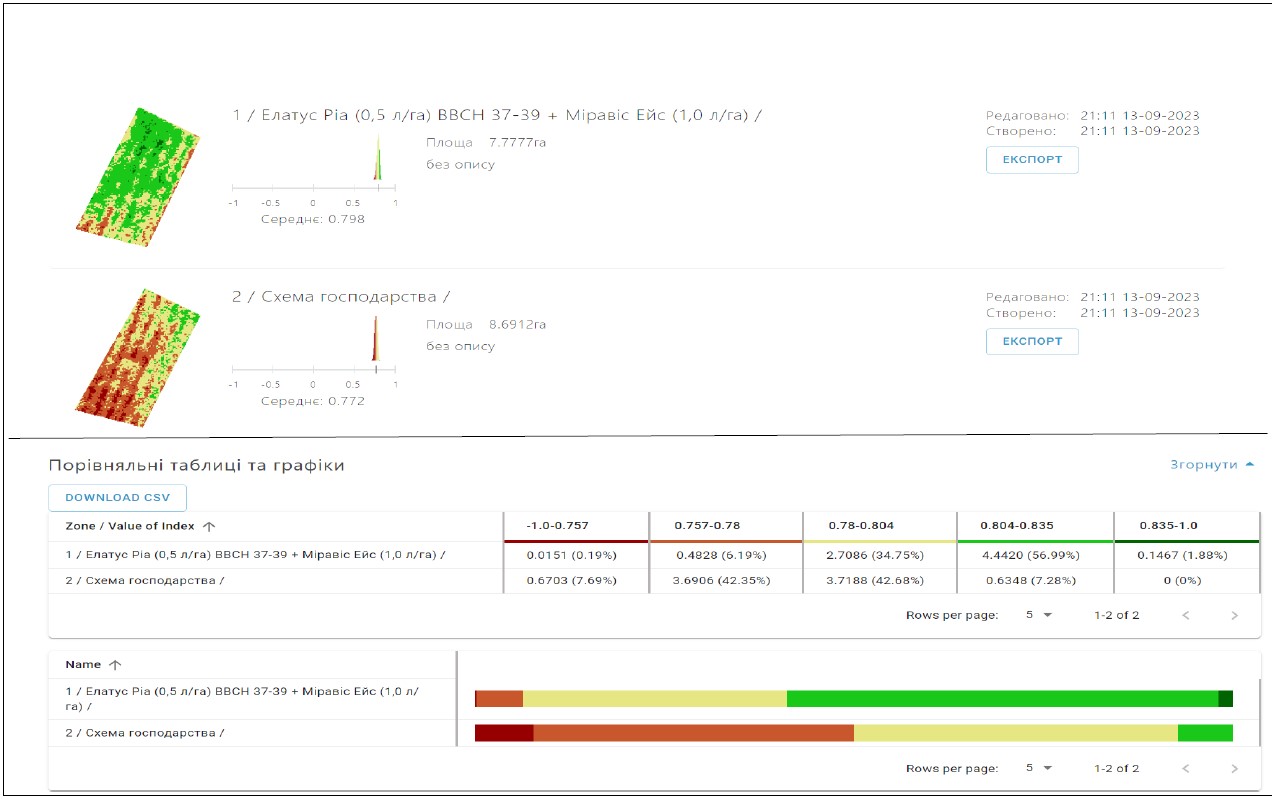Export the Схема господарства field map
The width and height of the screenshot is (1277, 800).
[x=1032, y=341]
